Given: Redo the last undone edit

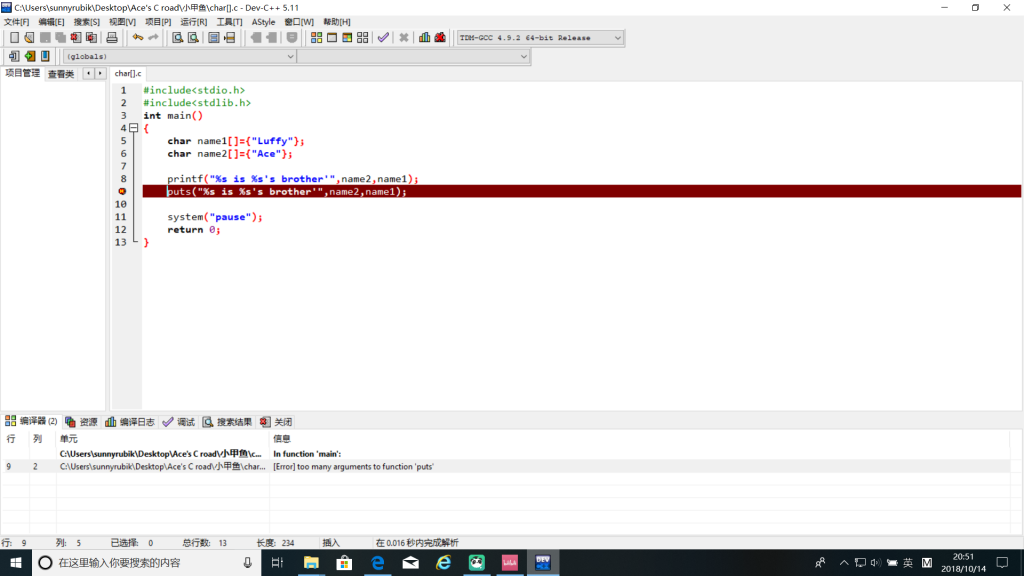Looking at the screenshot, I should pos(153,38).
